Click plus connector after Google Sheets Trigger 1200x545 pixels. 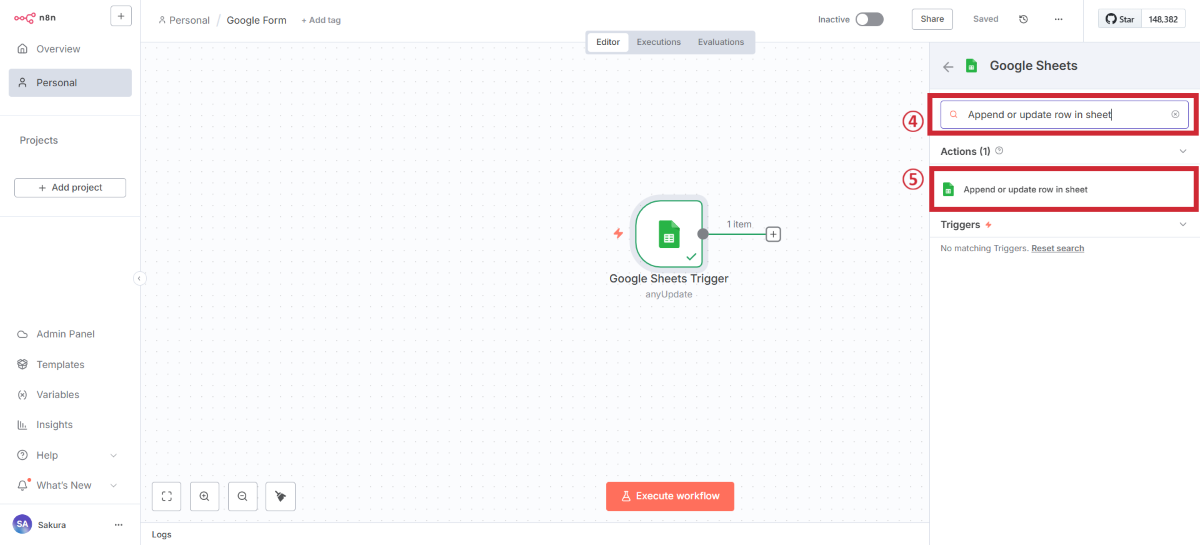tap(773, 234)
